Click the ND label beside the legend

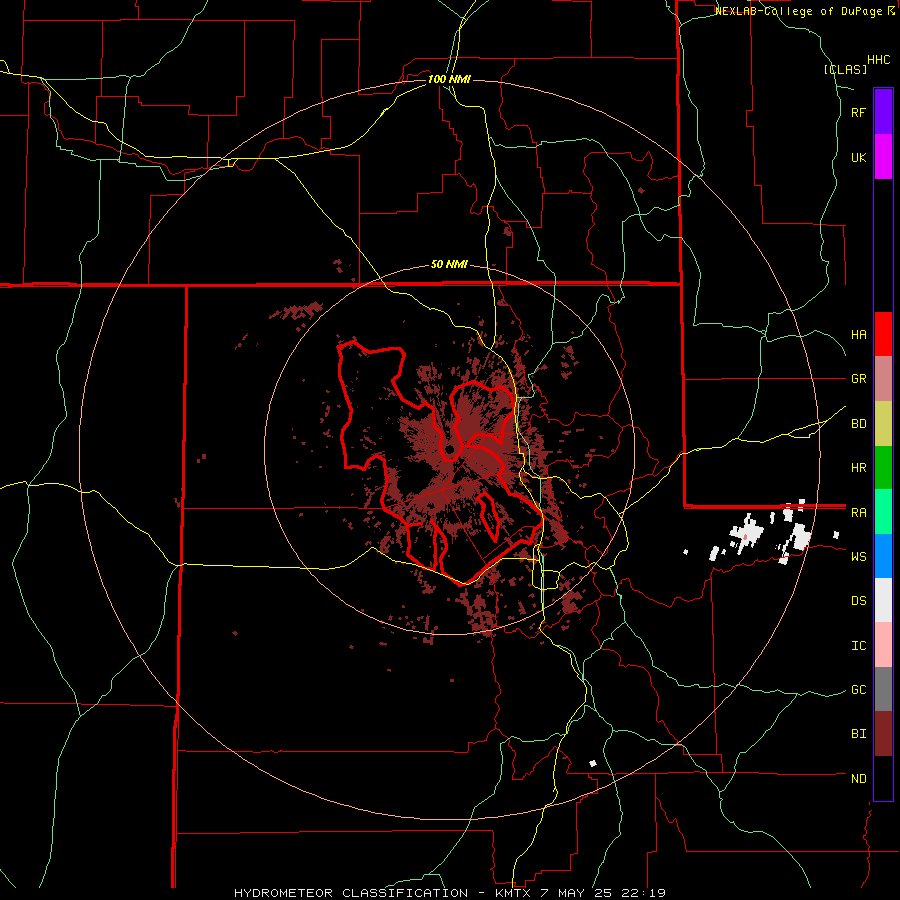pyautogui.click(x=858, y=779)
